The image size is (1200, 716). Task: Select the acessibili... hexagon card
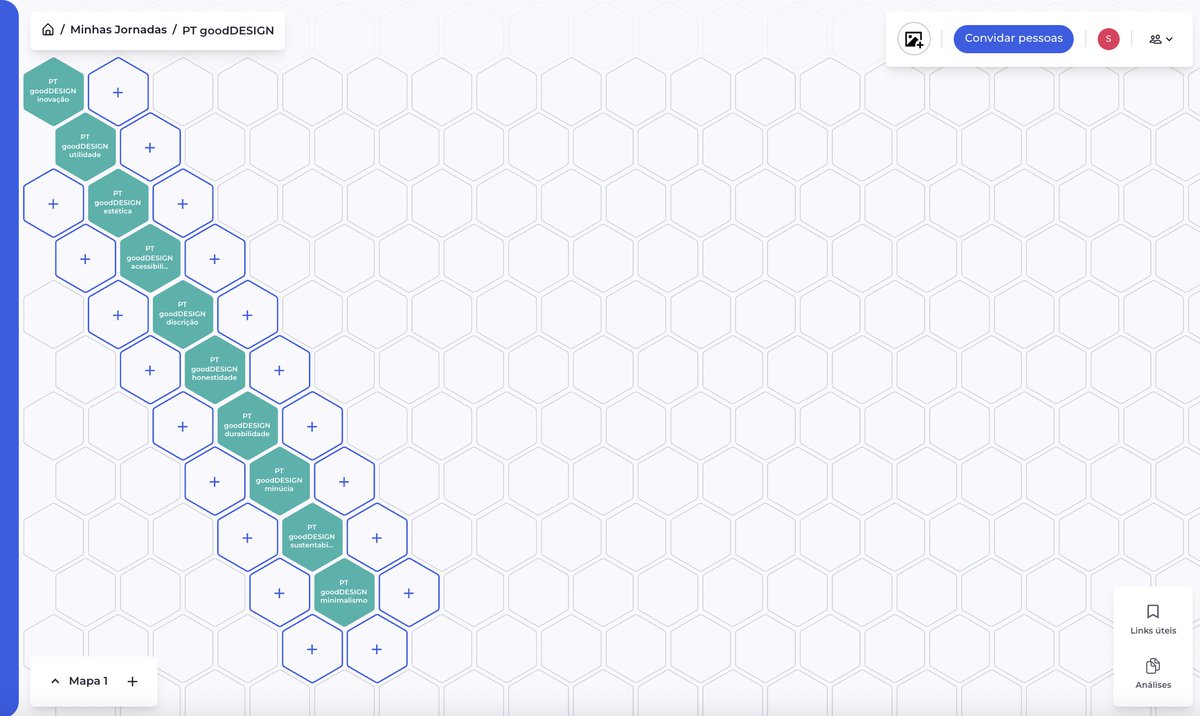[x=150, y=259]
